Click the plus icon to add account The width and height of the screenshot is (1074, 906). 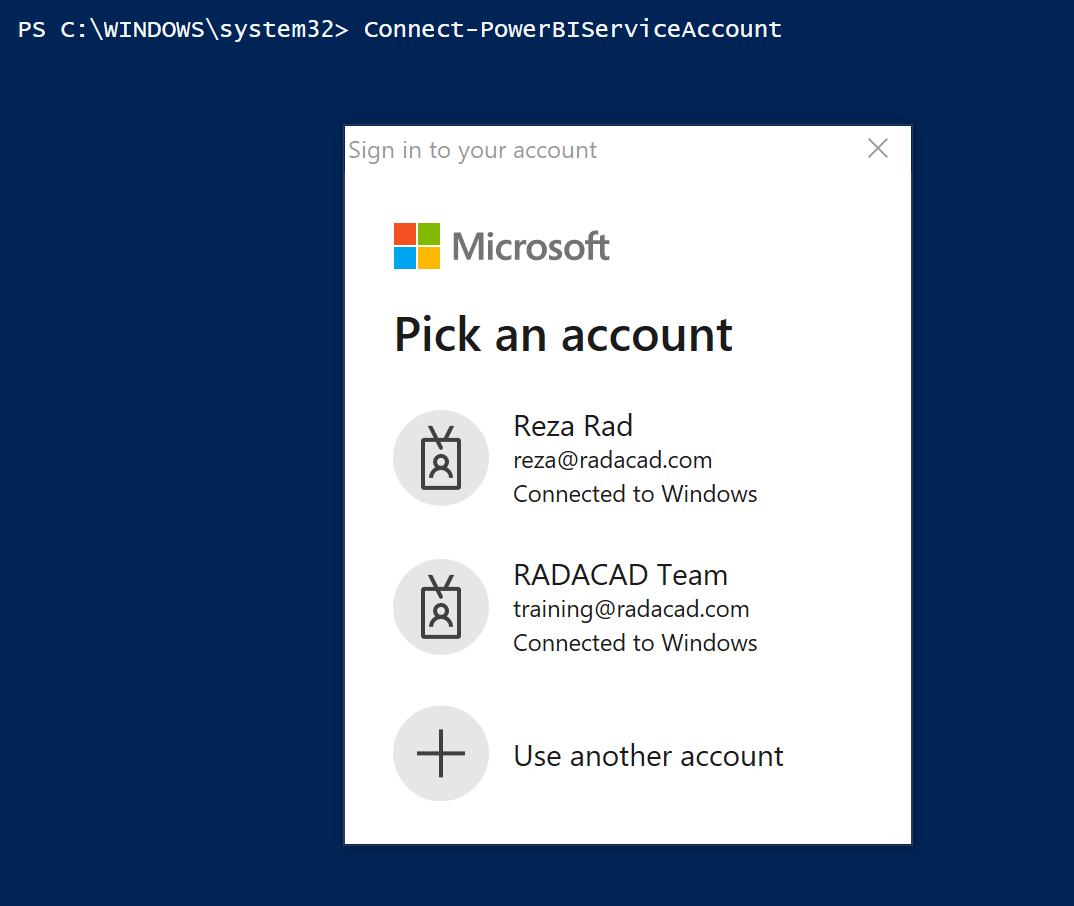pos(441,755)
